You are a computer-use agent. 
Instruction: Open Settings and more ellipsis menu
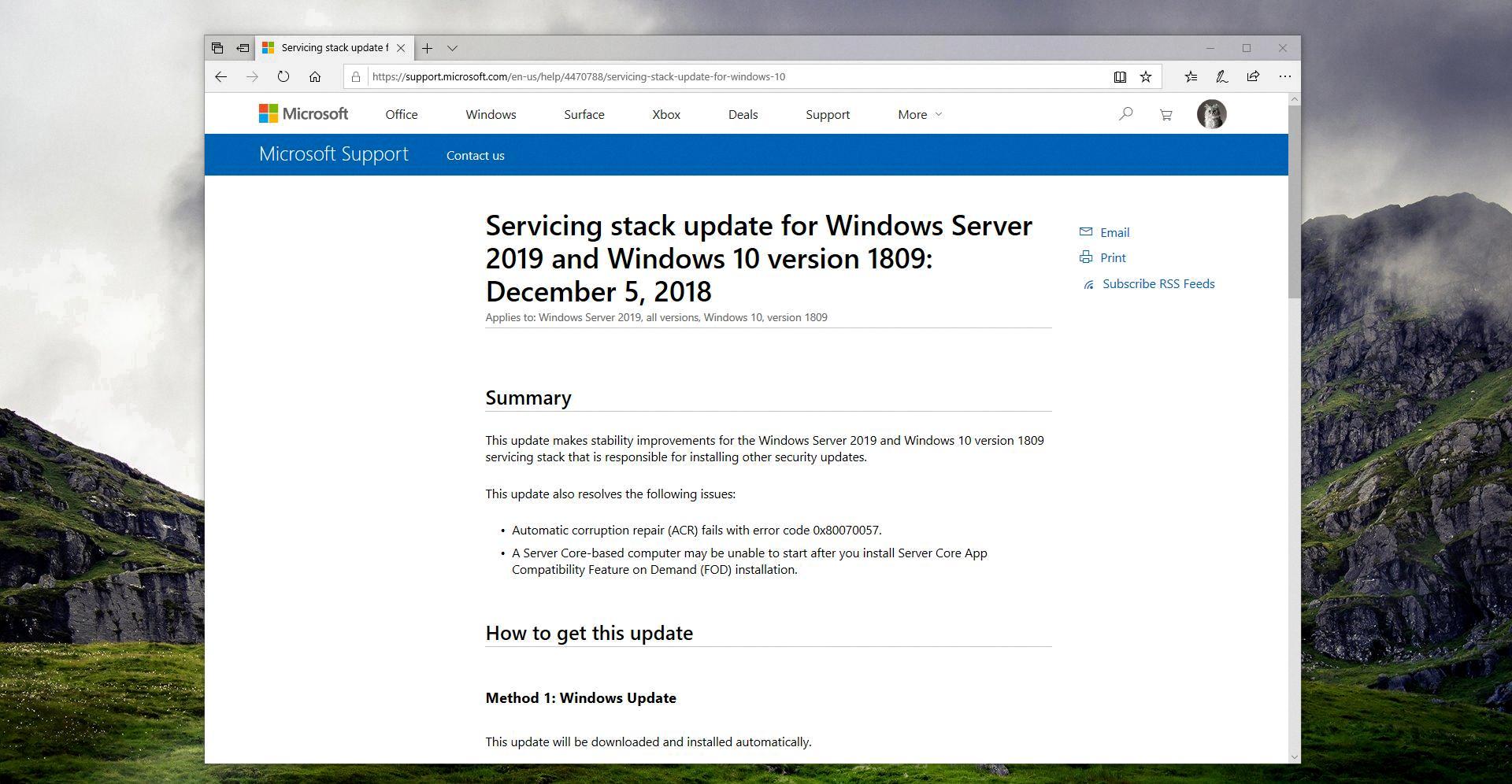coord(1284,76)
